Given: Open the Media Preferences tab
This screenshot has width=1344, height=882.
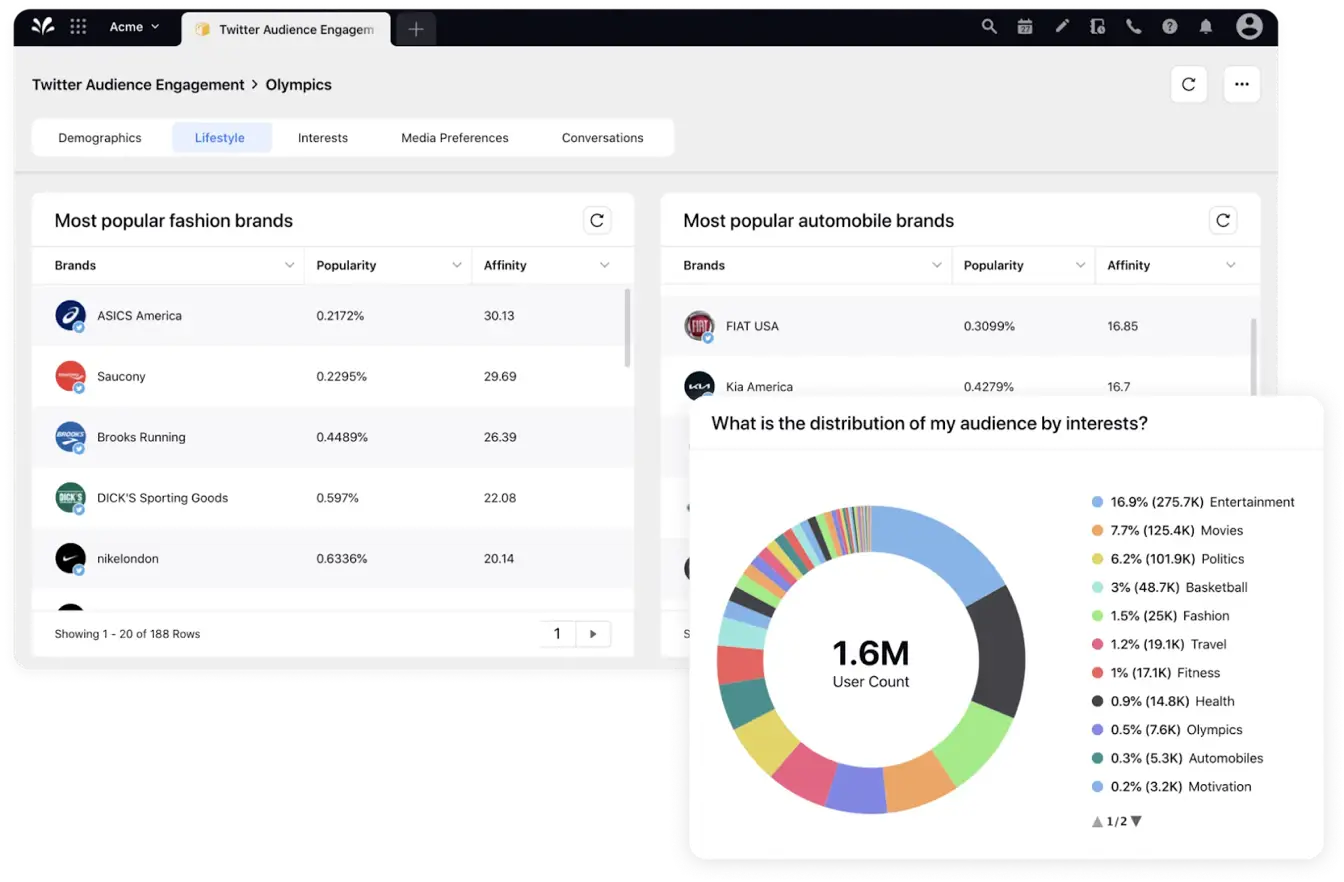Looking at the screenshot, I should (x=454, y=137).
